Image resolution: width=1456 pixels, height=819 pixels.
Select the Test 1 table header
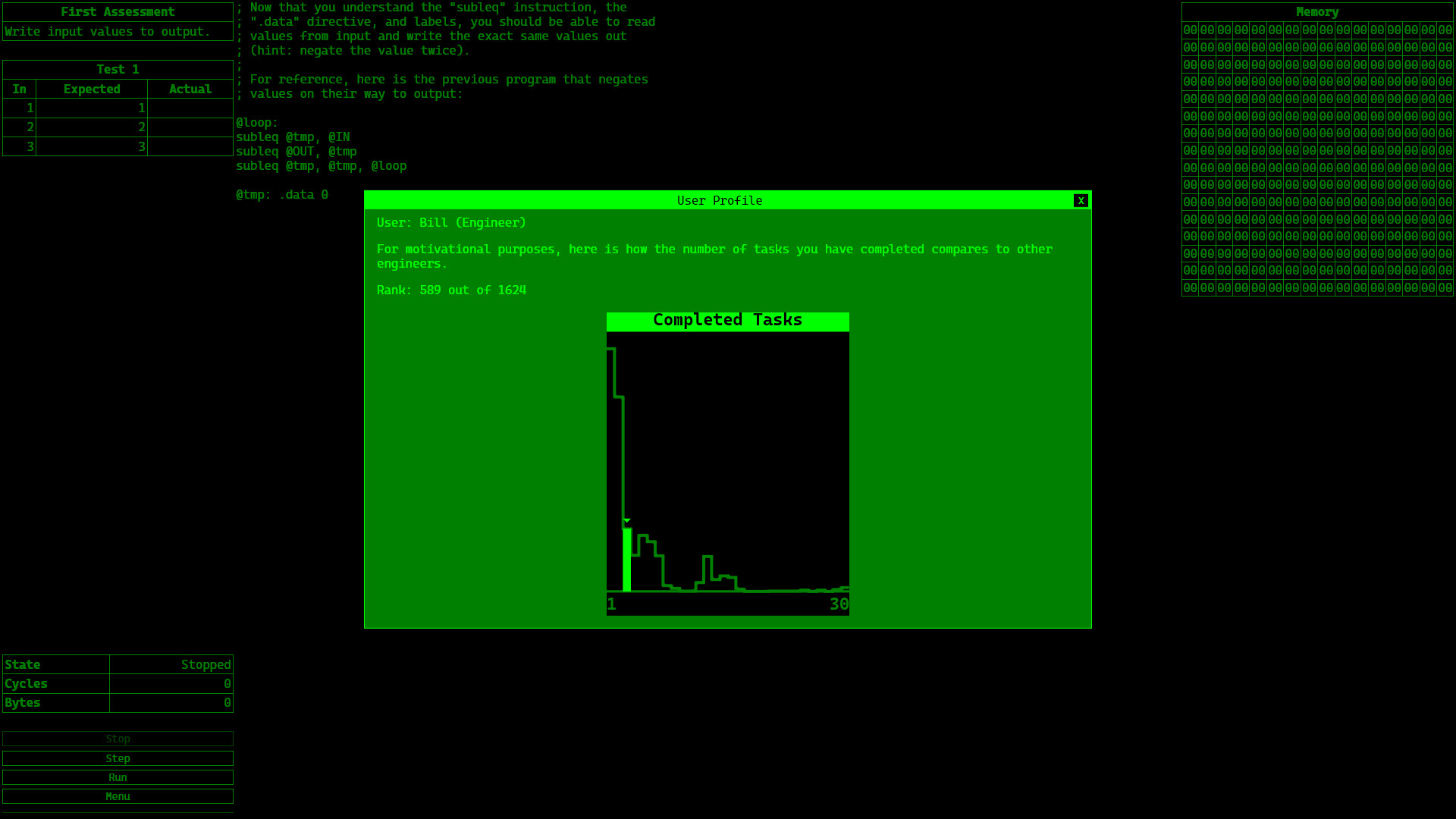pyautogui.click(x=118, y=68)
